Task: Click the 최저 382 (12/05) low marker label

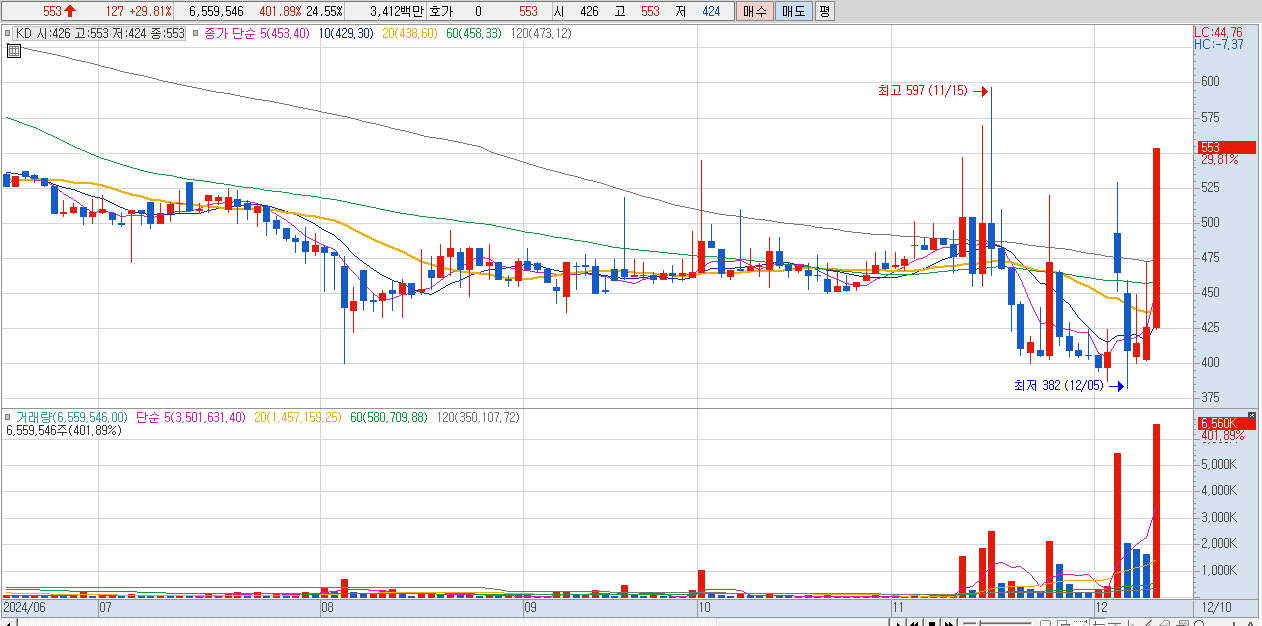Action: coord(1059,385)
